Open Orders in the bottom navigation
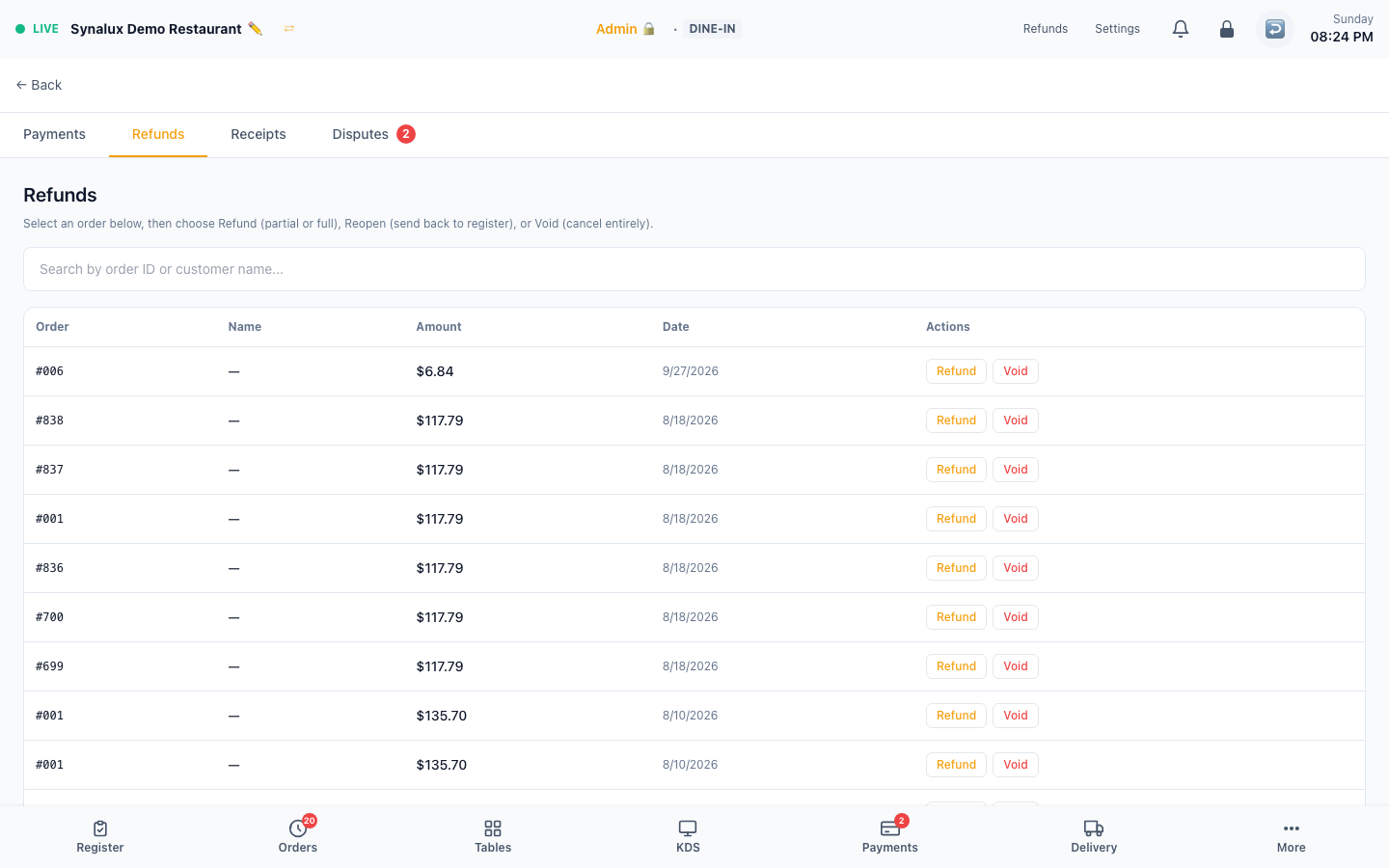1389x868 pixels. click(298, 836)
